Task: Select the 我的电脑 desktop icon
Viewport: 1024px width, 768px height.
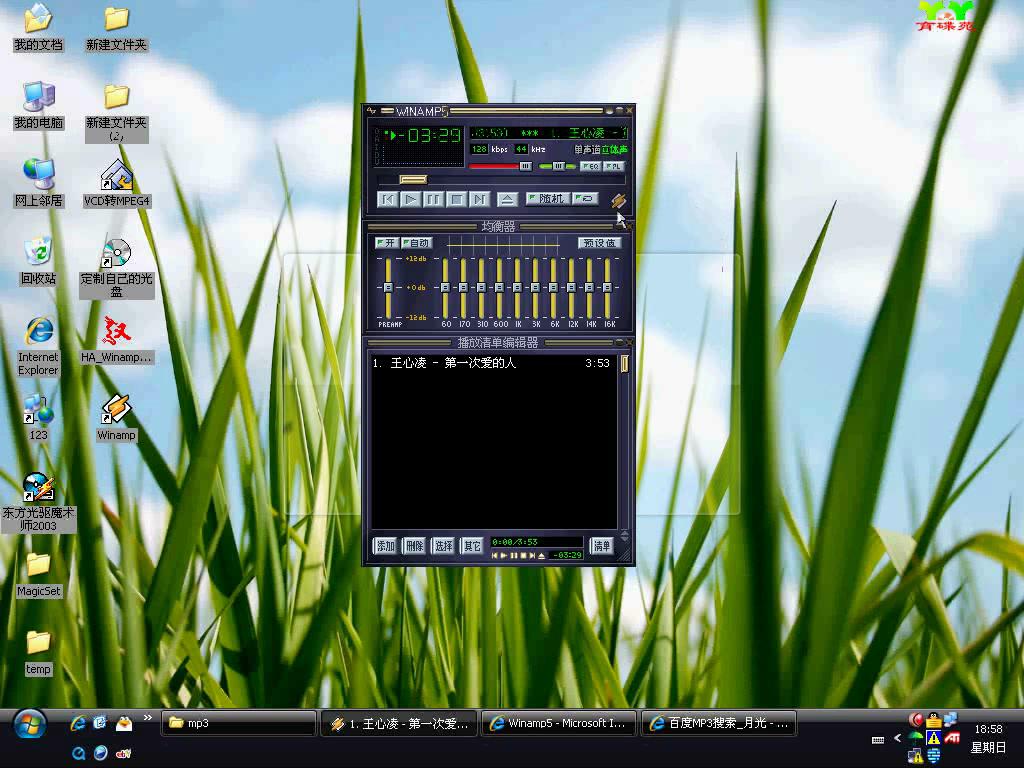Action: pyautogui.click(x=39, y=106)
